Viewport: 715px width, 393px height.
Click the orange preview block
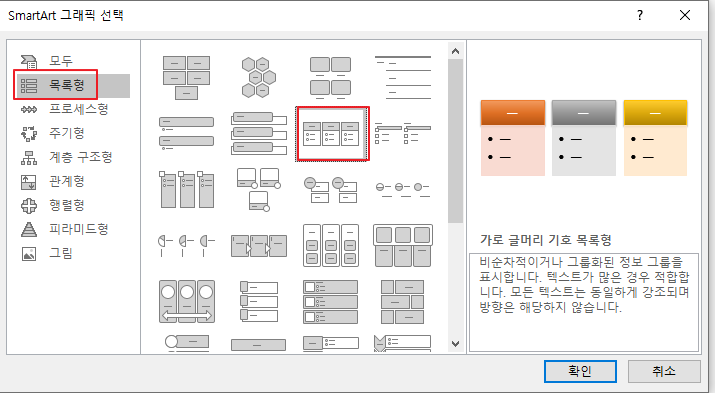(x=513, y=138)
